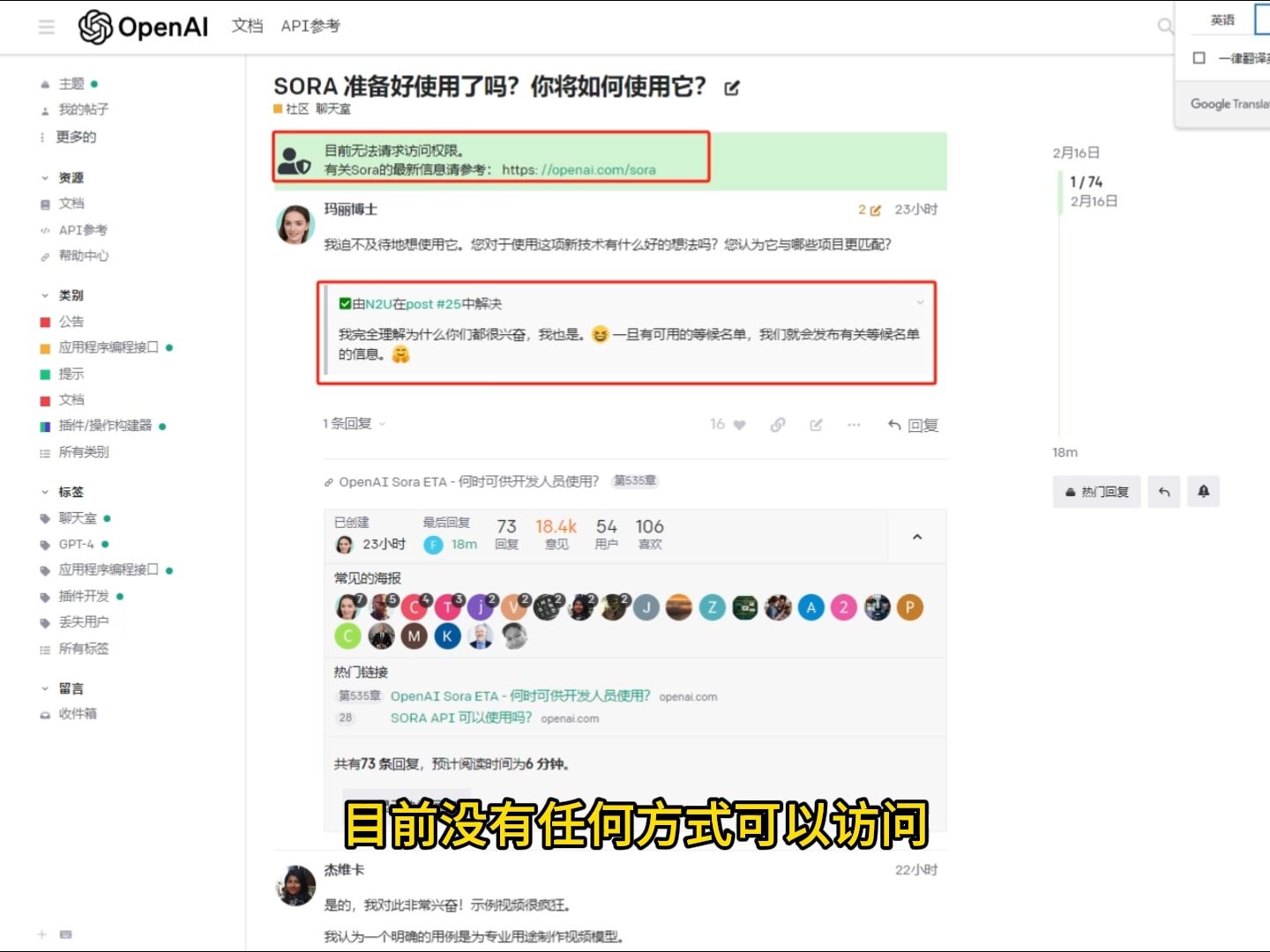The height and width of the screenshot is (952, 1270).
Task: Open API参考 top navigation item
Action: (x=310, y=26)
